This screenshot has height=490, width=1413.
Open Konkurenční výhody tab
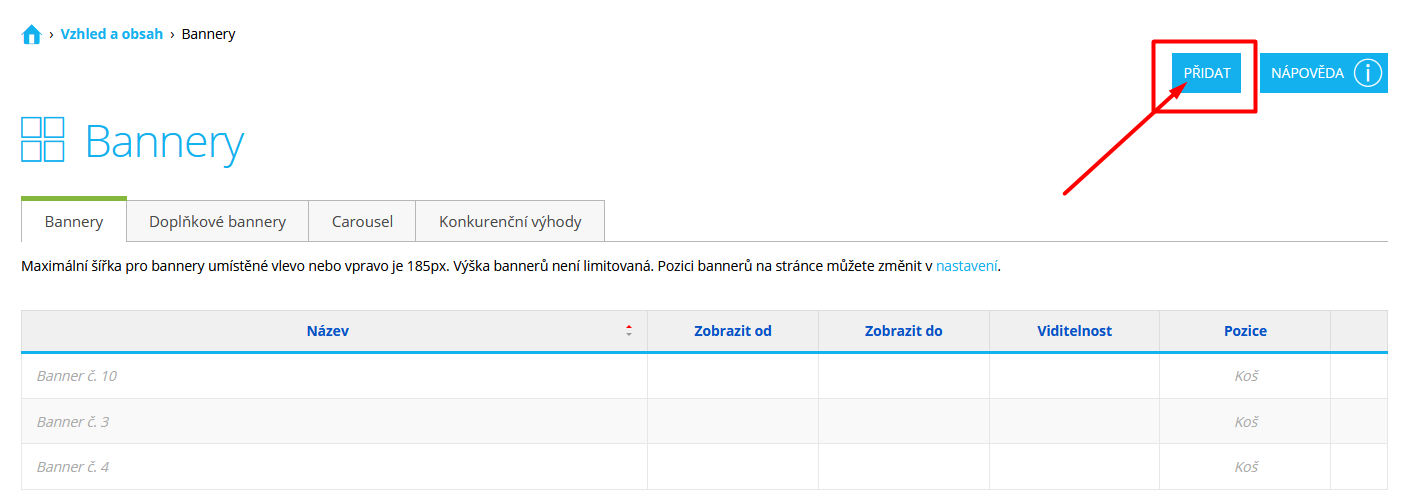(510, 221)
